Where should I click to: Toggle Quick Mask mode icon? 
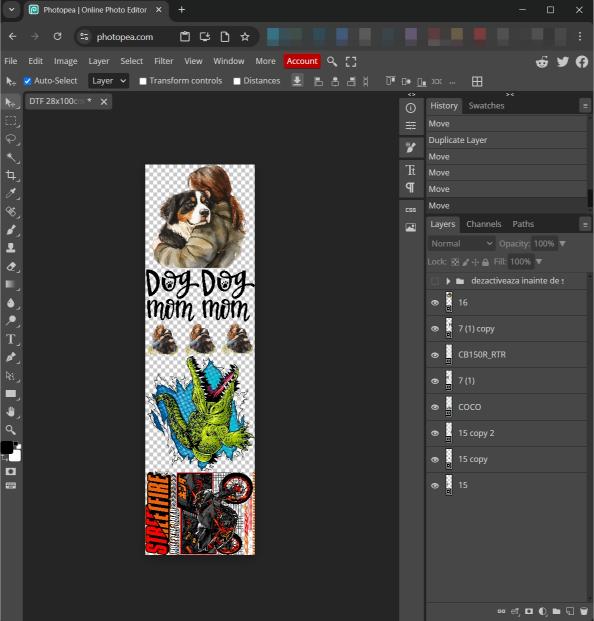tap(11, 471)
